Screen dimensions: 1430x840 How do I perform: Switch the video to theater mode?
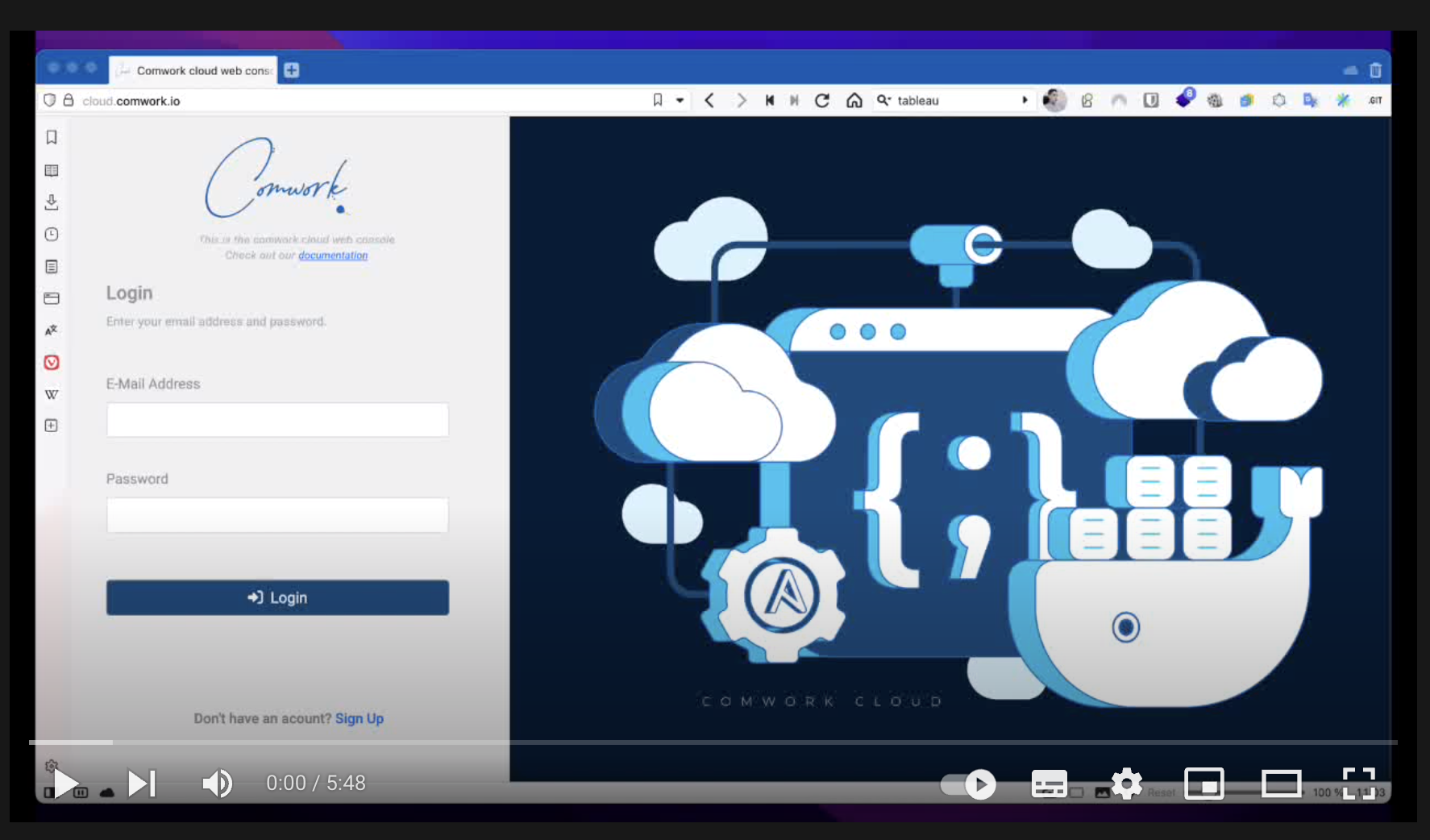[x=1282, y=784]
